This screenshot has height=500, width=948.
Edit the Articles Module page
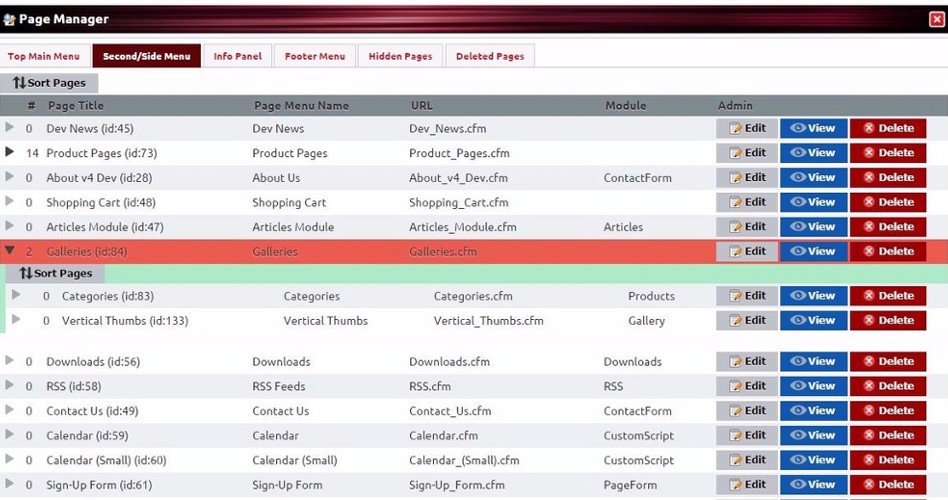[x=747, y=227]
